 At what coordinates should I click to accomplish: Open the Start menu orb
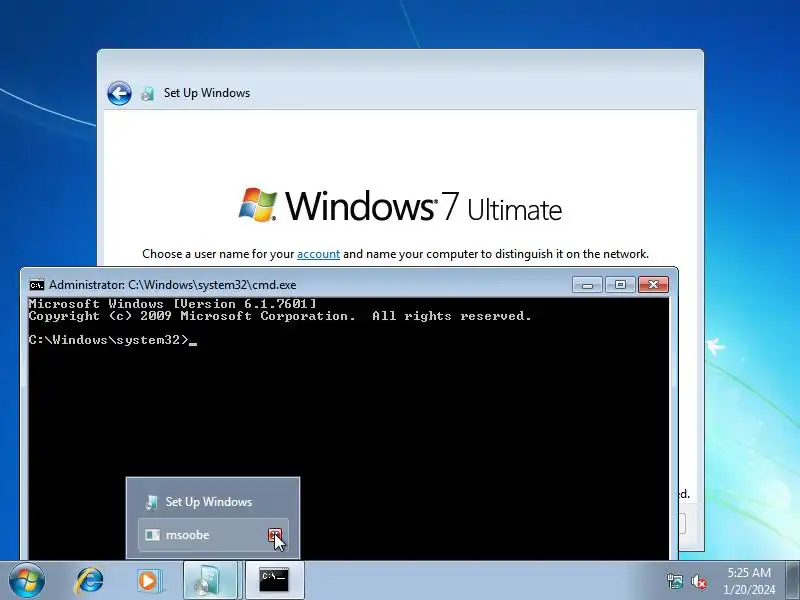pyautogui.click(x=27, y=581)
